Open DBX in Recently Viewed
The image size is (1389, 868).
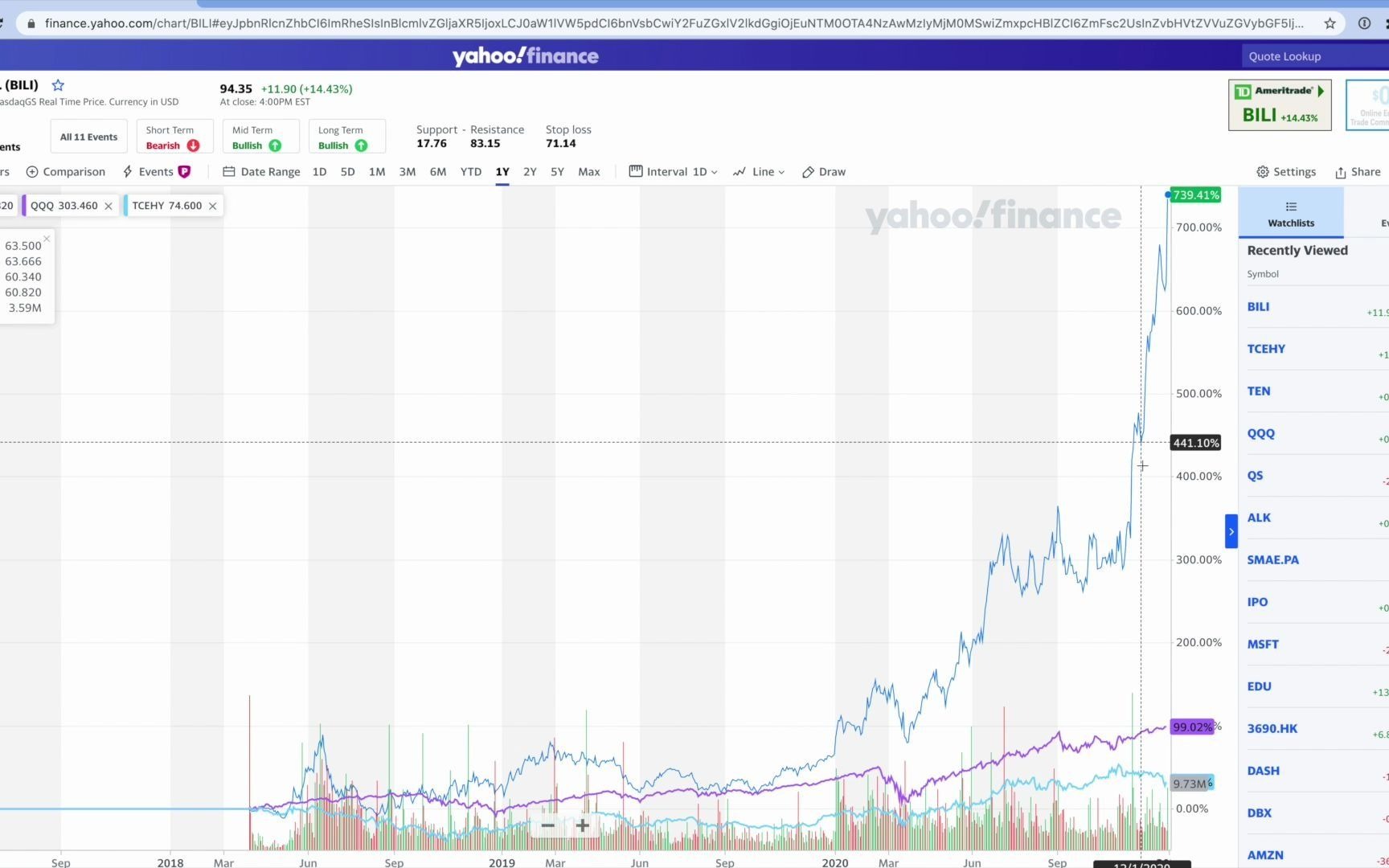click(x=1259, y=813)
